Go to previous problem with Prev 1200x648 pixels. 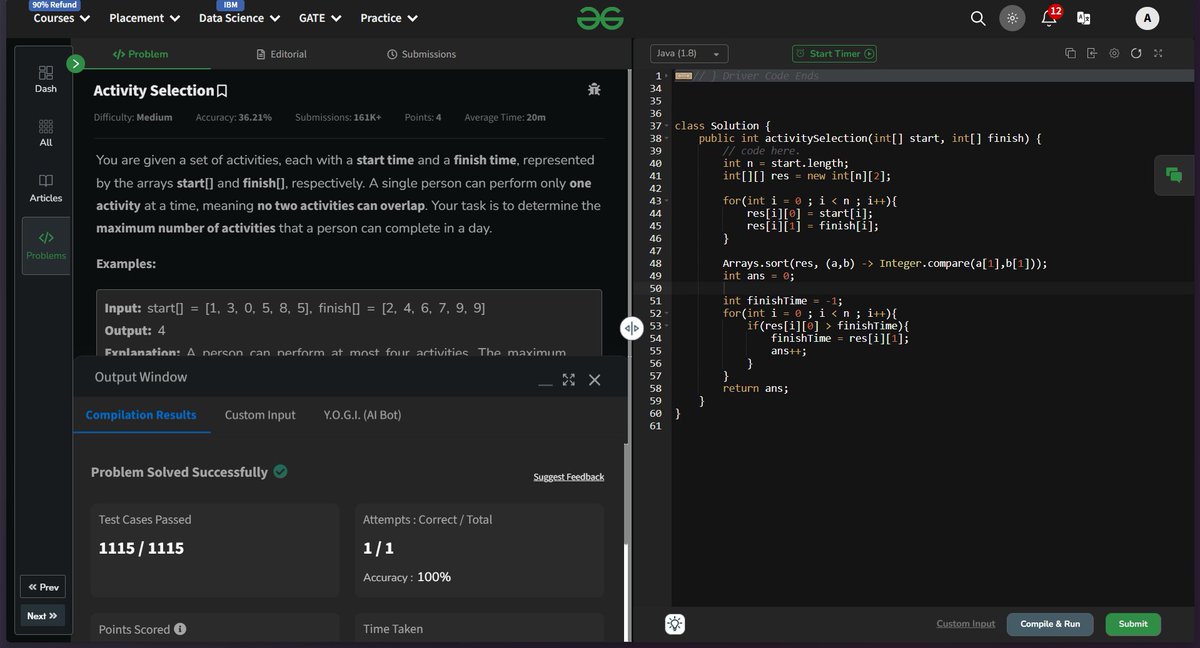(x=43, y=587)
